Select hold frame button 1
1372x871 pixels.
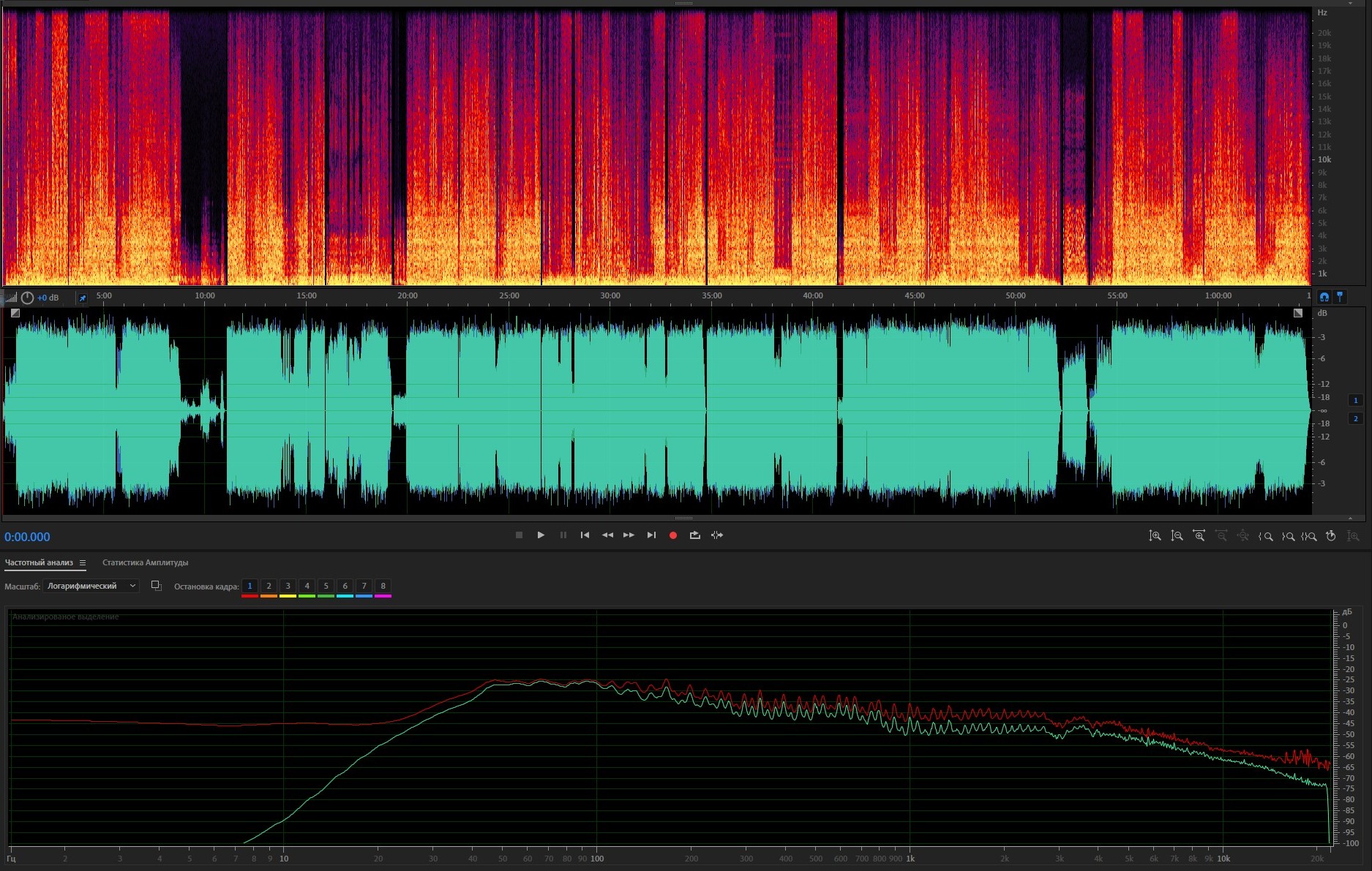pos(250,586)
